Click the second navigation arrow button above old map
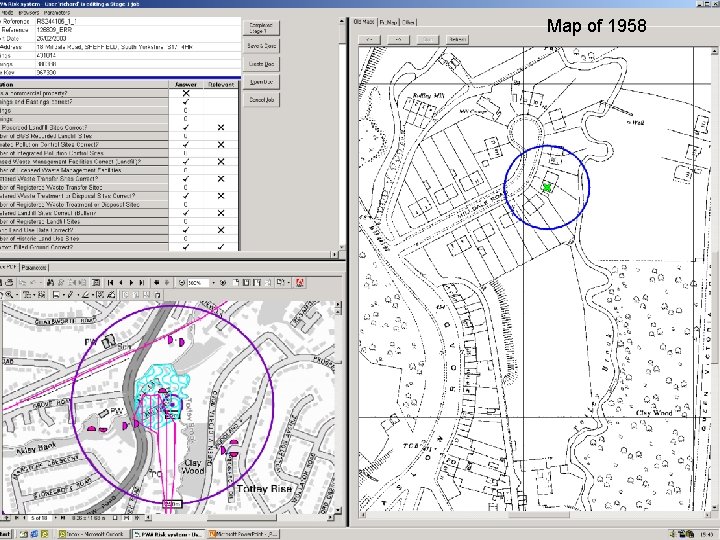720x540 pixels. (x=399, y=39)
